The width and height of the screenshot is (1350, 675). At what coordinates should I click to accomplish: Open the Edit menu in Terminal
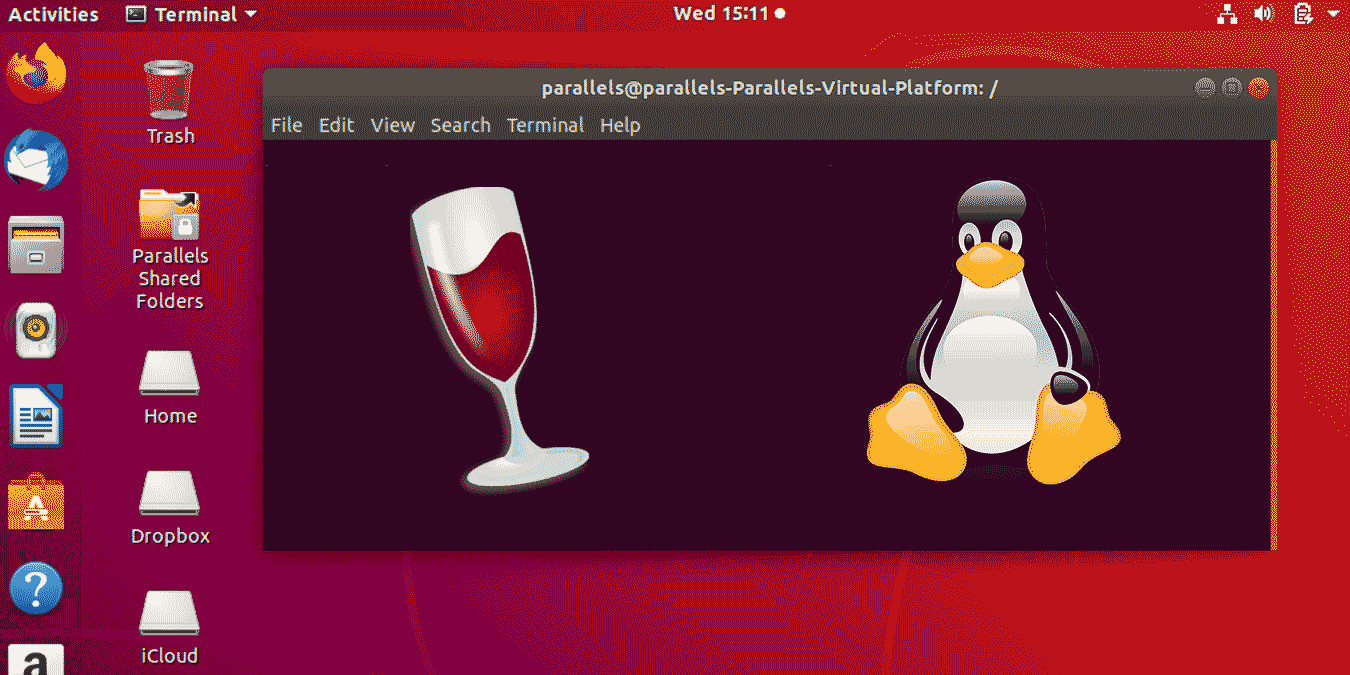[x=336, y=125]
